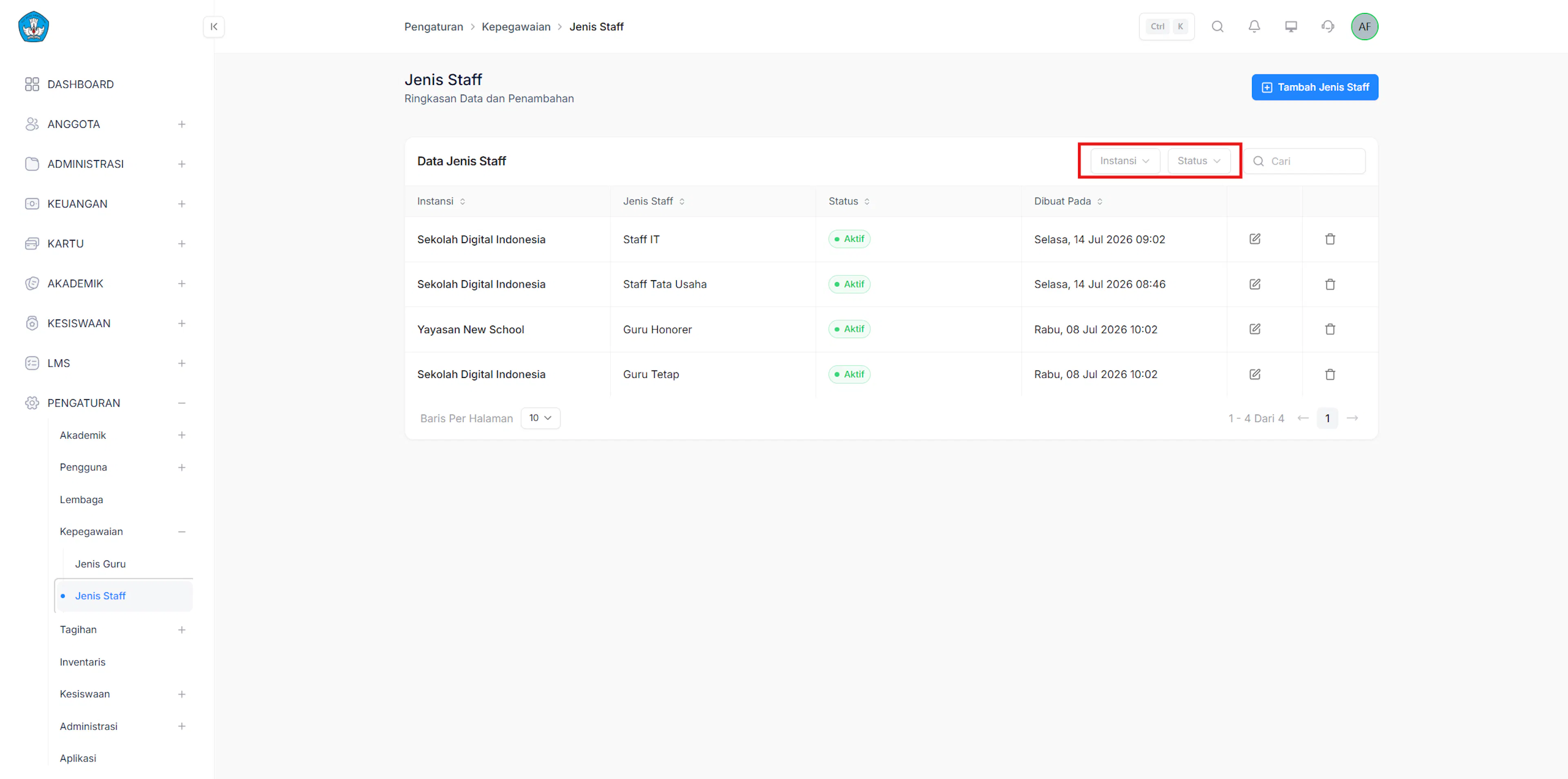Expand the Tagihan submenu
This screenshot has height=779, width=1568.
(181, 630)
